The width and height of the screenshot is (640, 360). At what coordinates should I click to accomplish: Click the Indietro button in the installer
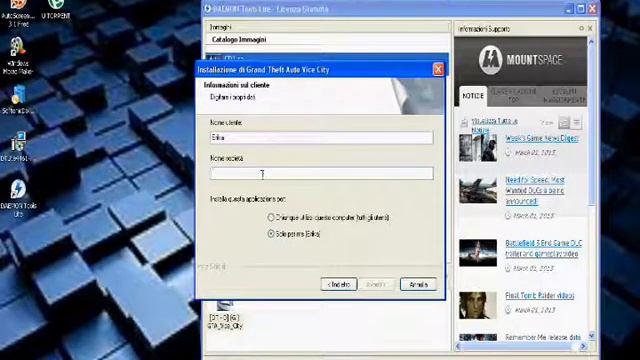click(339, 284)
